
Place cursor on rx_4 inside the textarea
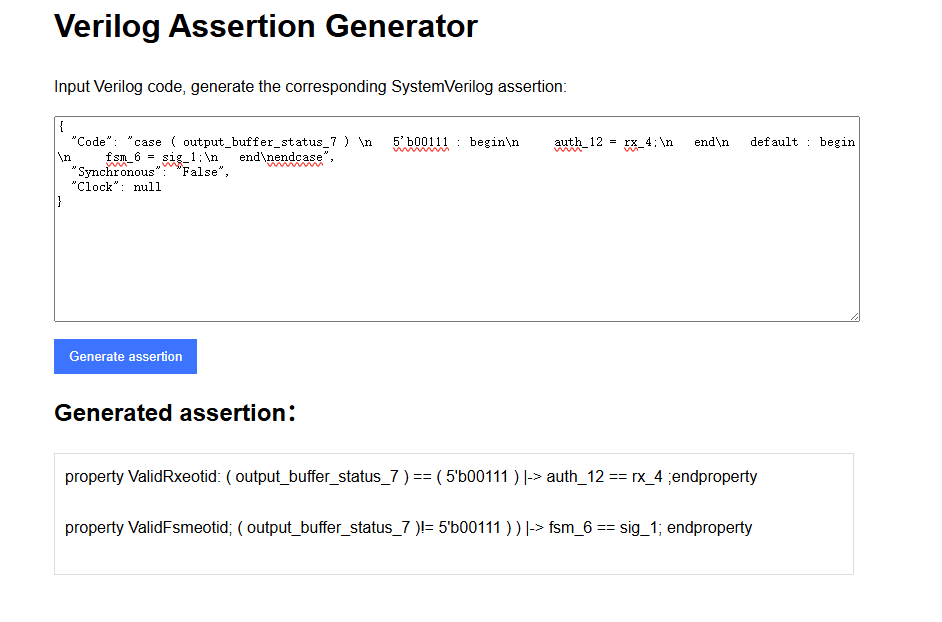pos(638,142)
